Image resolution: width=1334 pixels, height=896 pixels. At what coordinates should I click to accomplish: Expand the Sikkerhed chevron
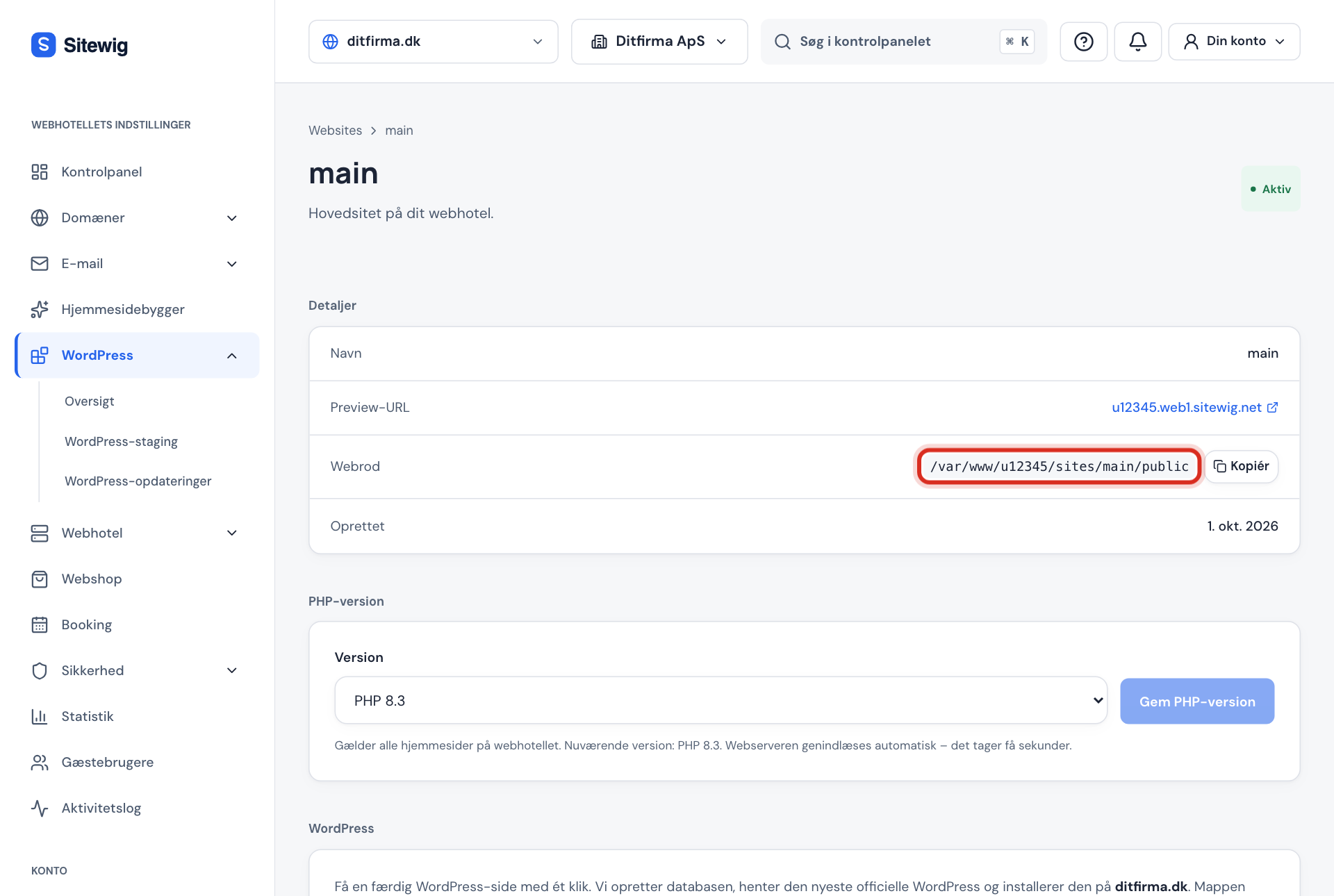[232, 671]
